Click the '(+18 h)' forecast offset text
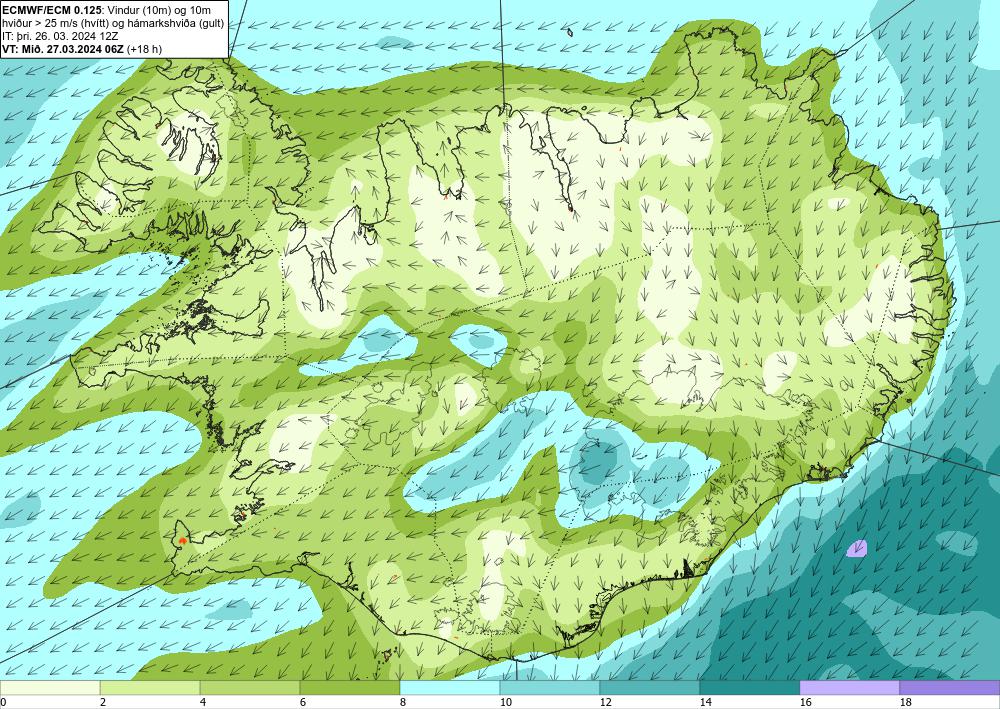Viewport: 1000px width, 709px height. click(x=145, y=49)
